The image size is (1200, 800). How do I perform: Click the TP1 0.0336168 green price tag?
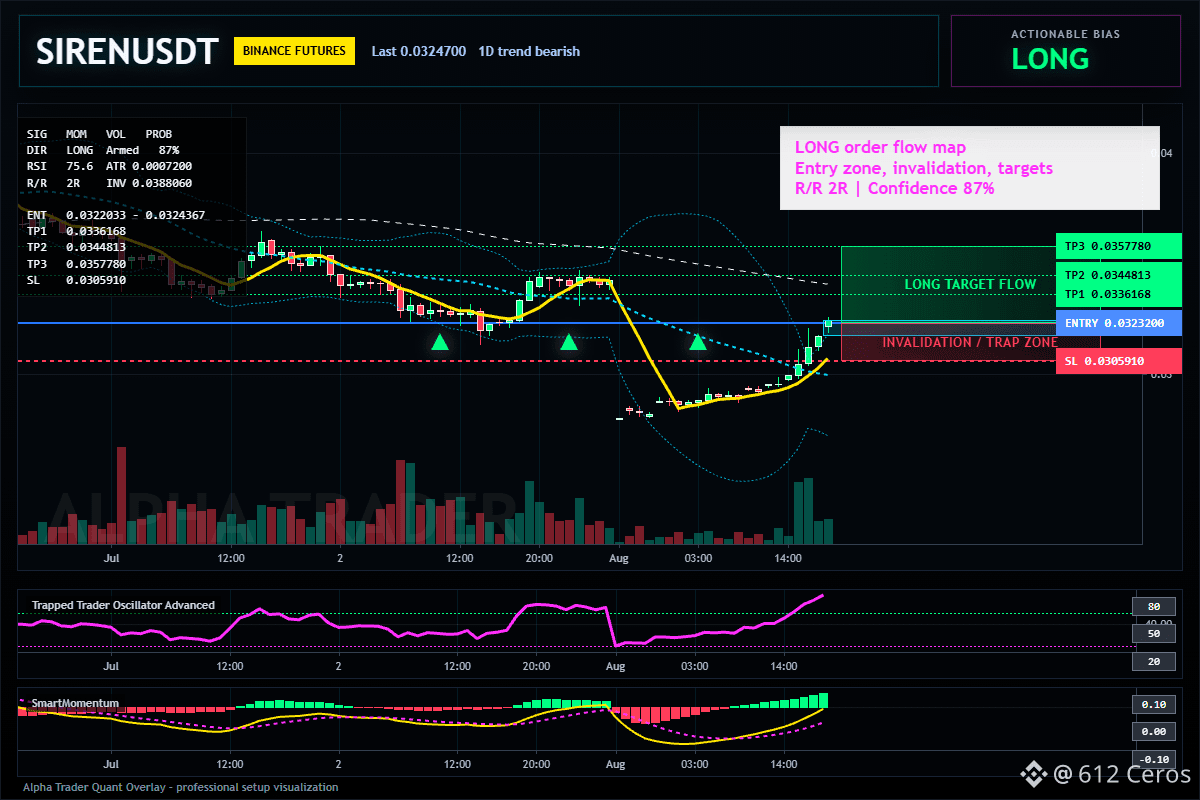pyautogui.click(x=1118, y=294)
